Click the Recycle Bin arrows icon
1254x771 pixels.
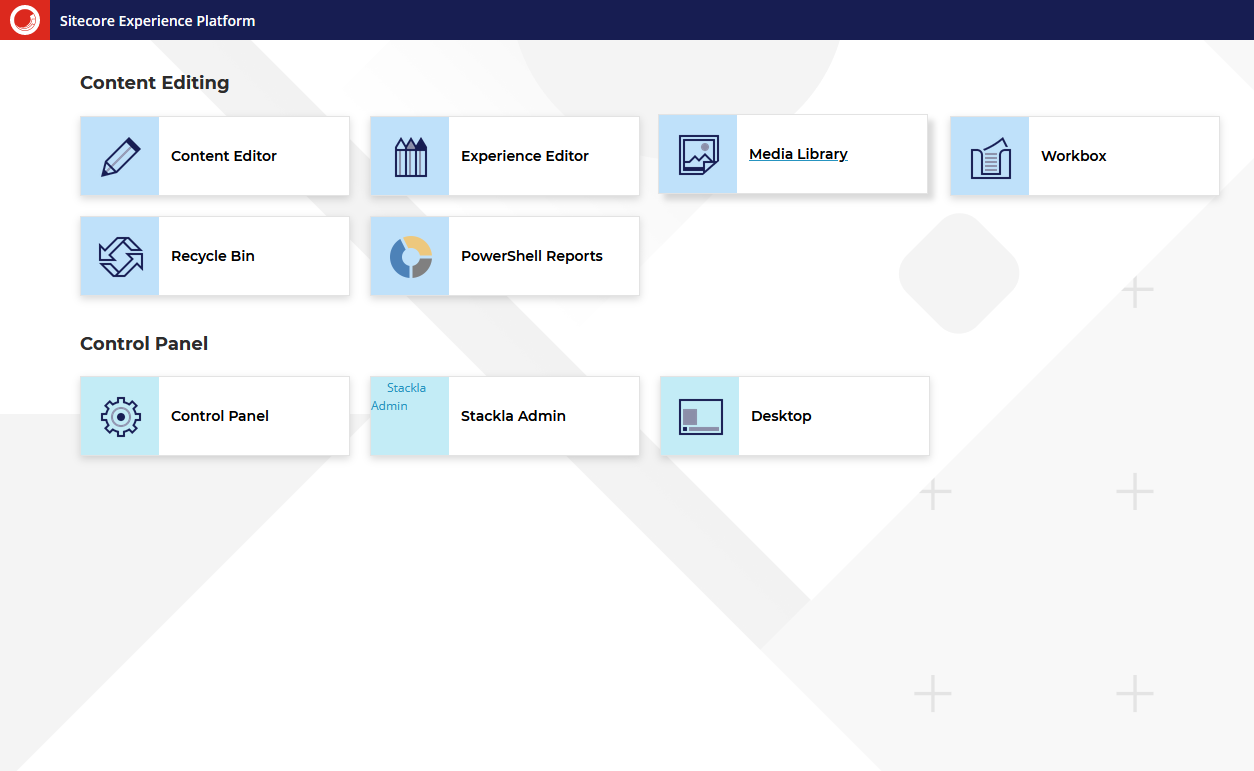tap(120, 257)
